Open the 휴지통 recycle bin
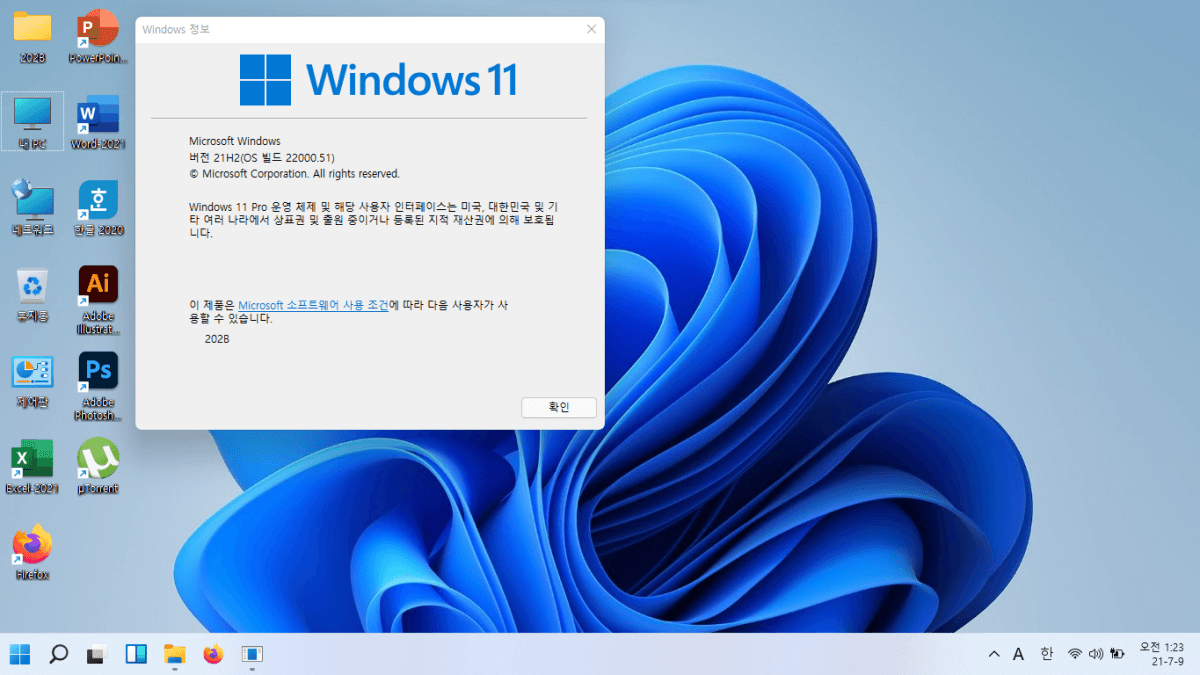Viewport: 1200px width, 675px height. tap(33, 294)
